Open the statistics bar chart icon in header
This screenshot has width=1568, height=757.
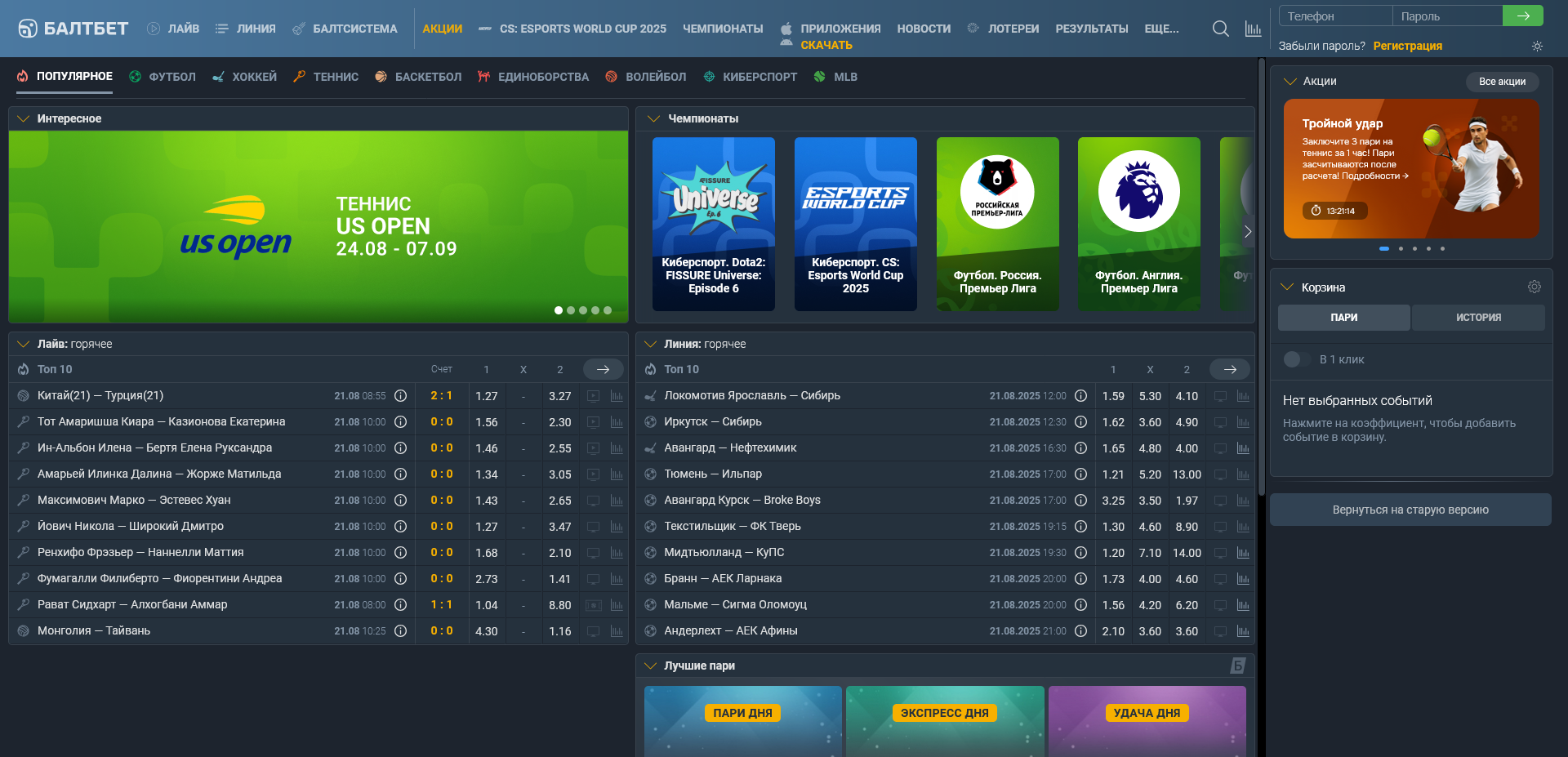point(1253,29)
